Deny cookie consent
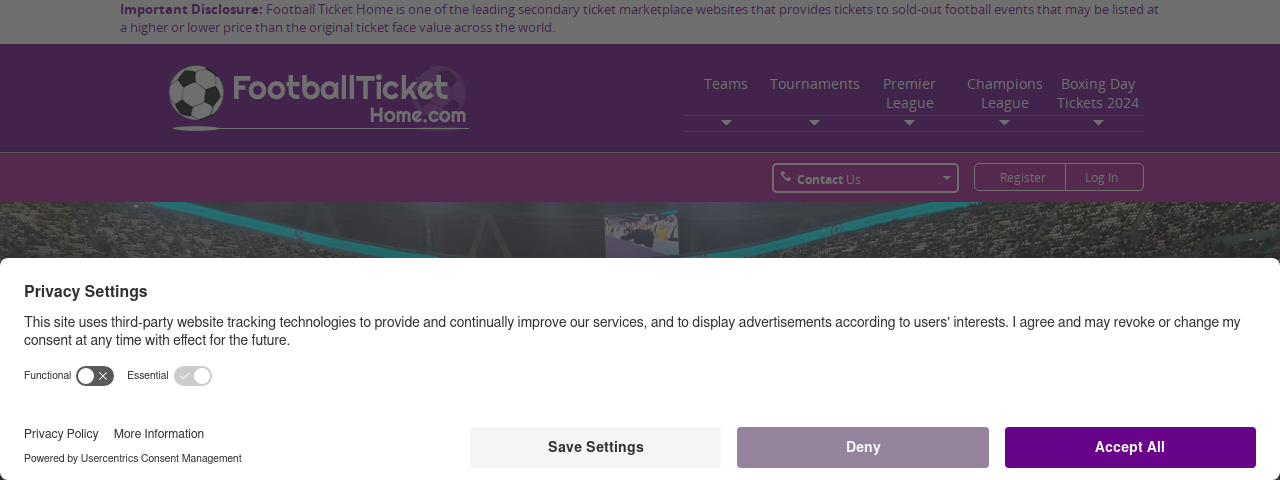Viewport: 1280px width, 480px height. click(863, 447)
